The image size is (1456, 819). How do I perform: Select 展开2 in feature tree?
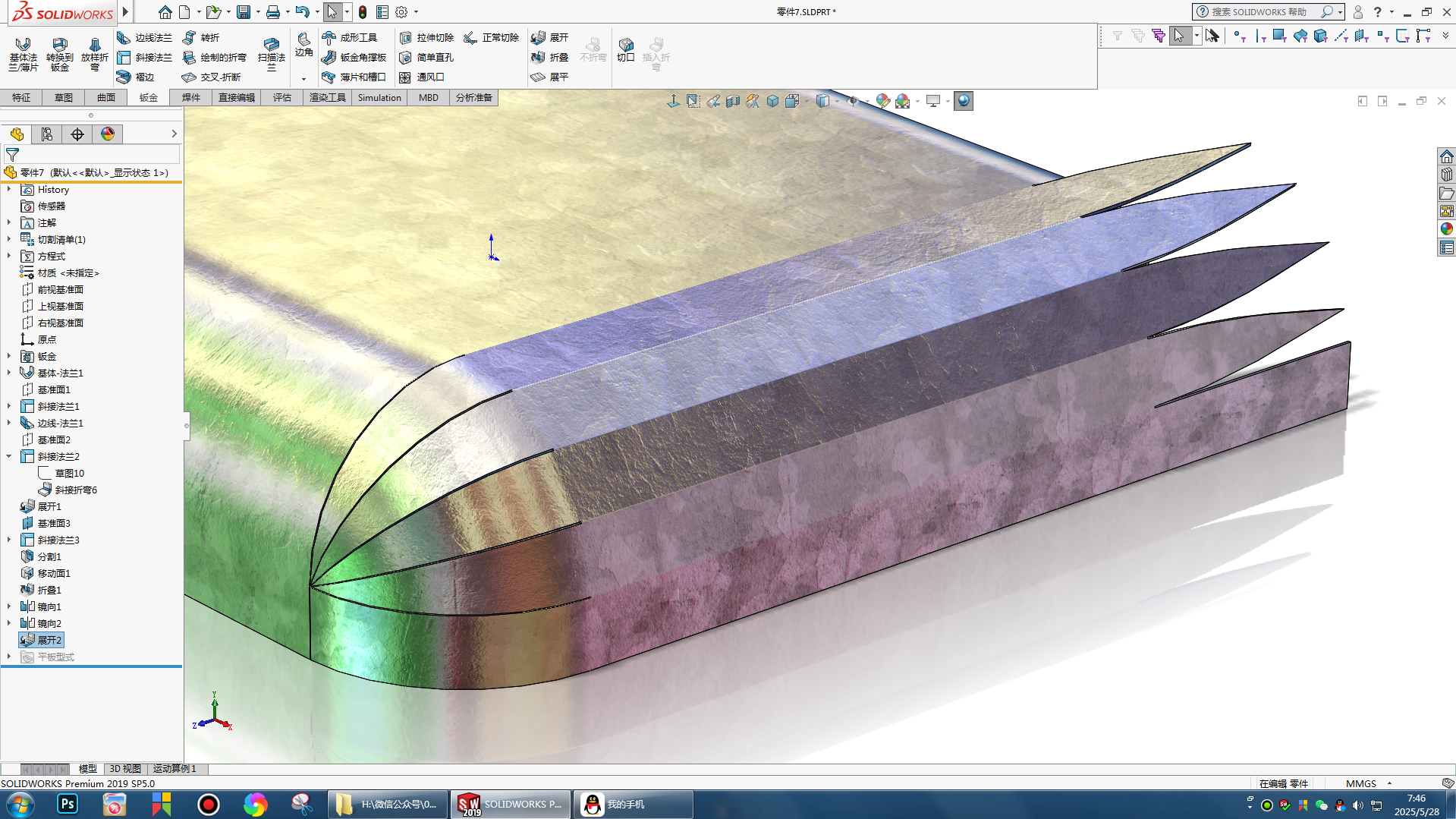pos(42,640)
